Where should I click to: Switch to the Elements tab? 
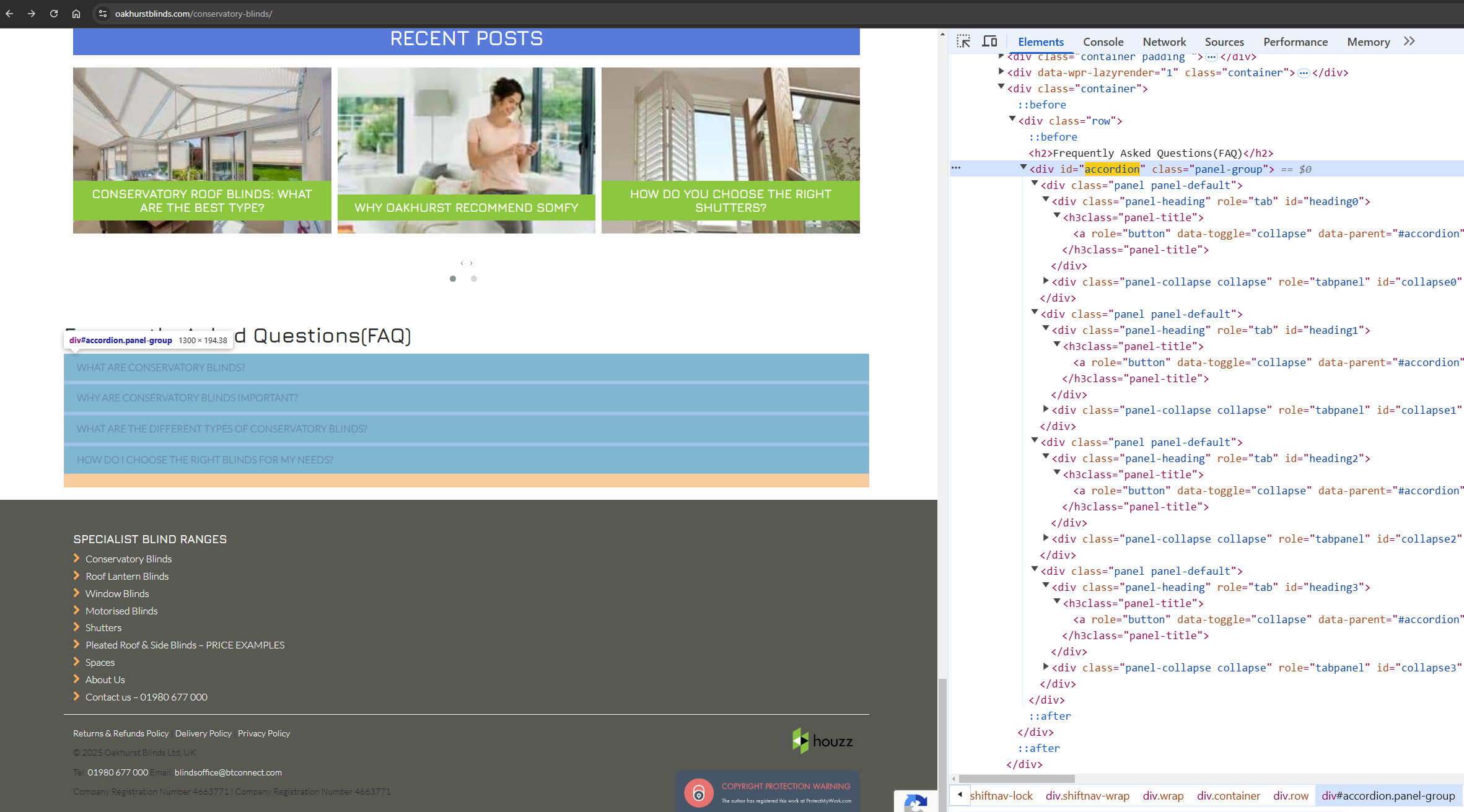pos(1041,41)
